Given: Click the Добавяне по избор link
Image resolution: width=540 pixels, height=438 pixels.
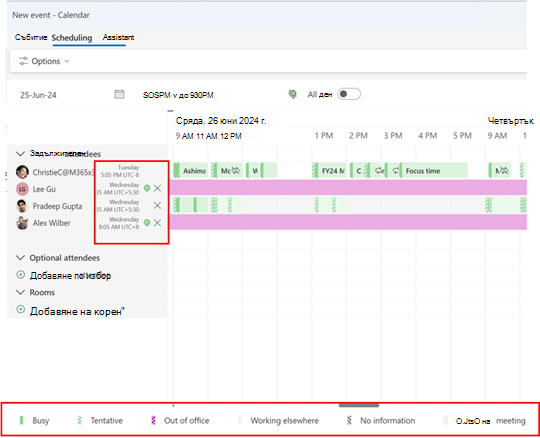Looking at the screenshot, I should click(70, 275).
